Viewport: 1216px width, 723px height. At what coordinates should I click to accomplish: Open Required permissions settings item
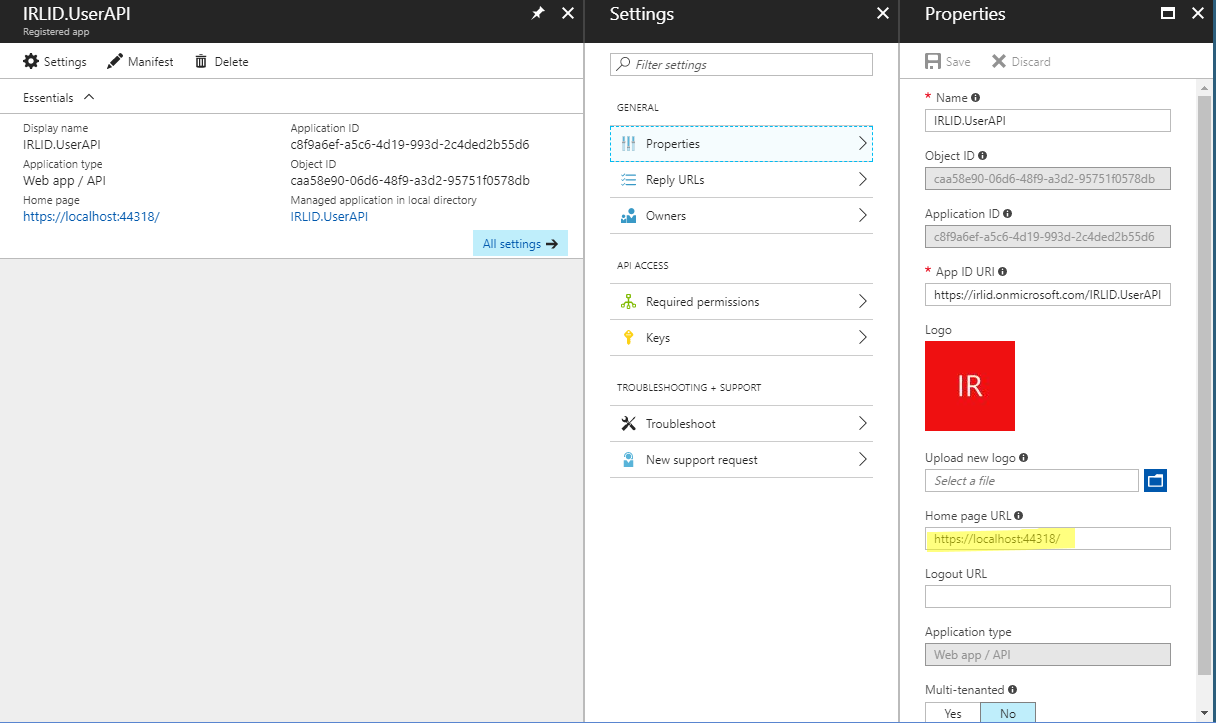point(741,302)
